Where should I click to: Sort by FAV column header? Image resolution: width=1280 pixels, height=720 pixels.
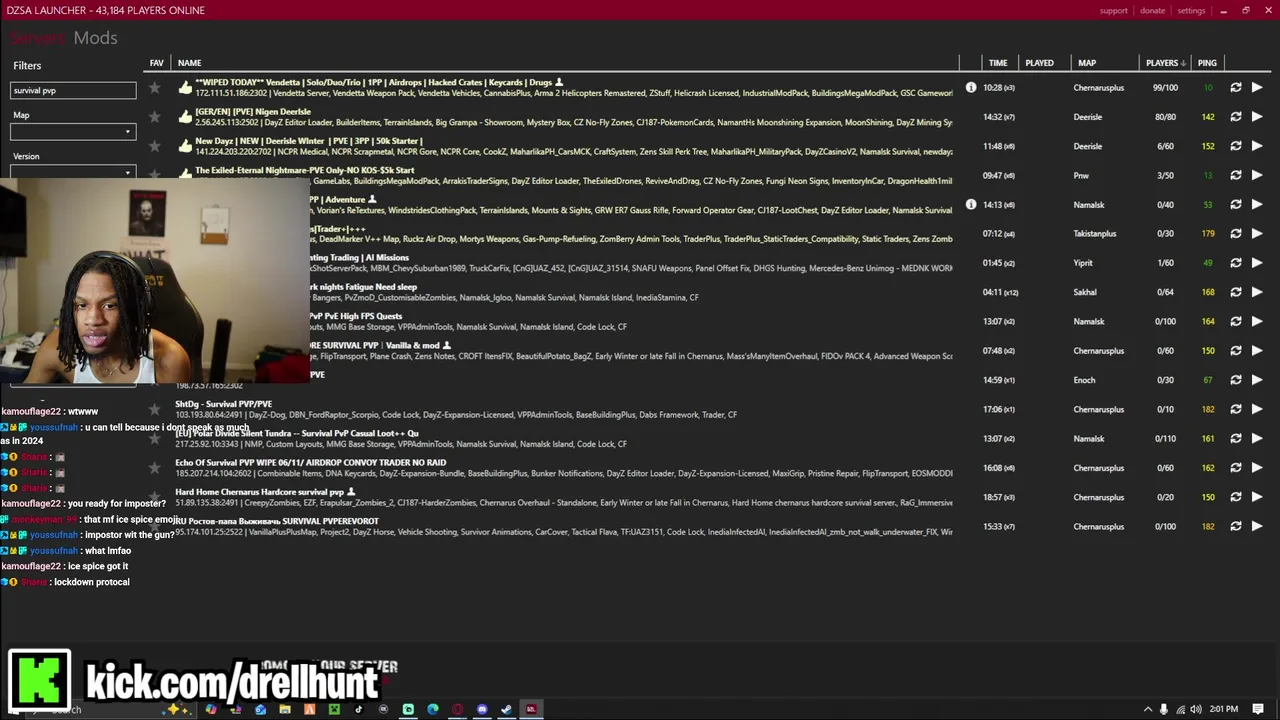(156, 63)
